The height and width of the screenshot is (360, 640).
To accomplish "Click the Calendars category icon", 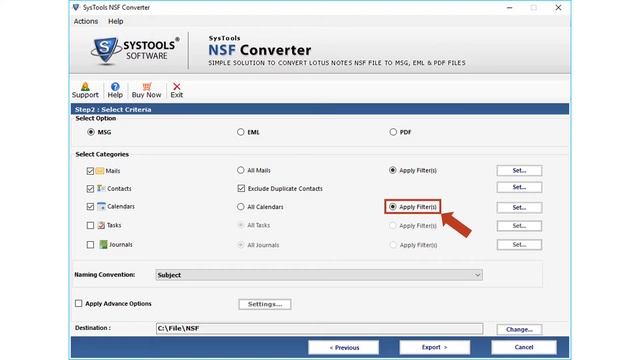I will 101,206.
